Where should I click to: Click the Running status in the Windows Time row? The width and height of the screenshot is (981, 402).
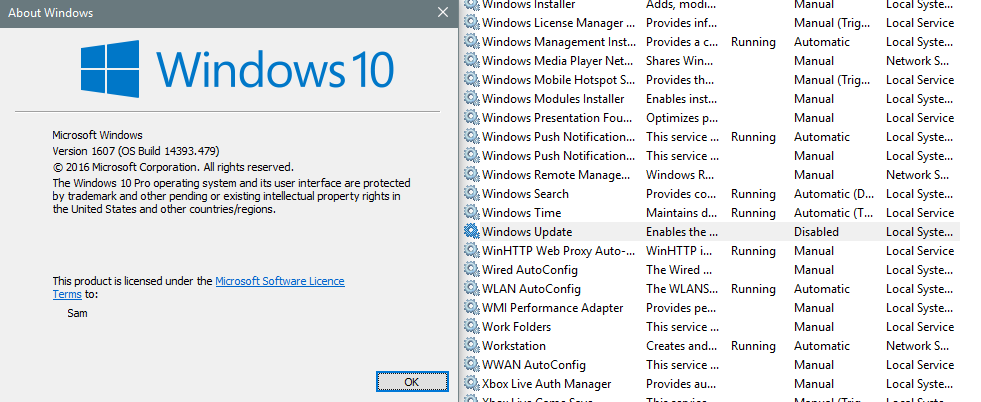tap(753, 213)
